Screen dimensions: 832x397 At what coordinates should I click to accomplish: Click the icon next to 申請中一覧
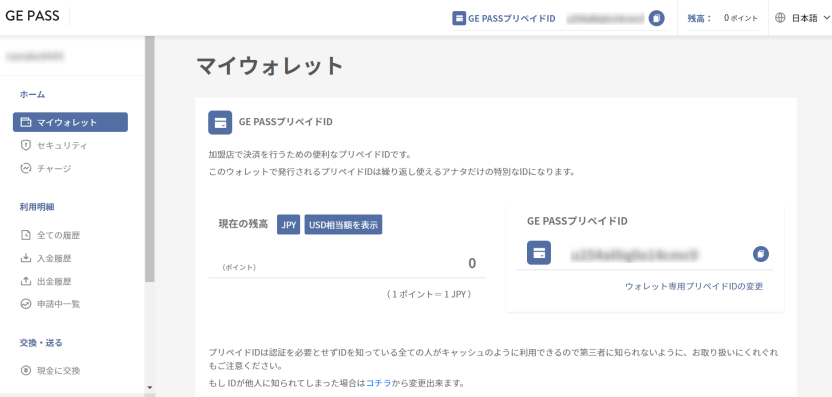click(25, 304)
